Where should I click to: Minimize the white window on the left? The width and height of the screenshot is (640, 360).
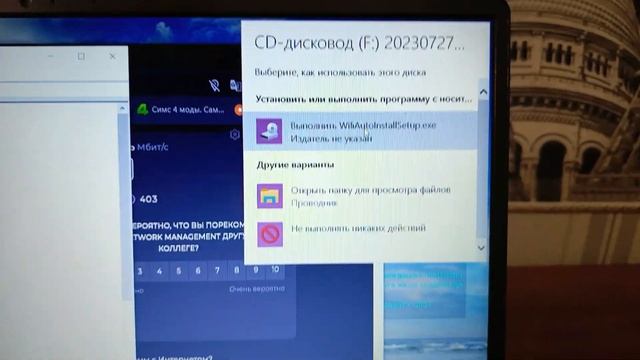pyautogui.click(x=51, y=56)
